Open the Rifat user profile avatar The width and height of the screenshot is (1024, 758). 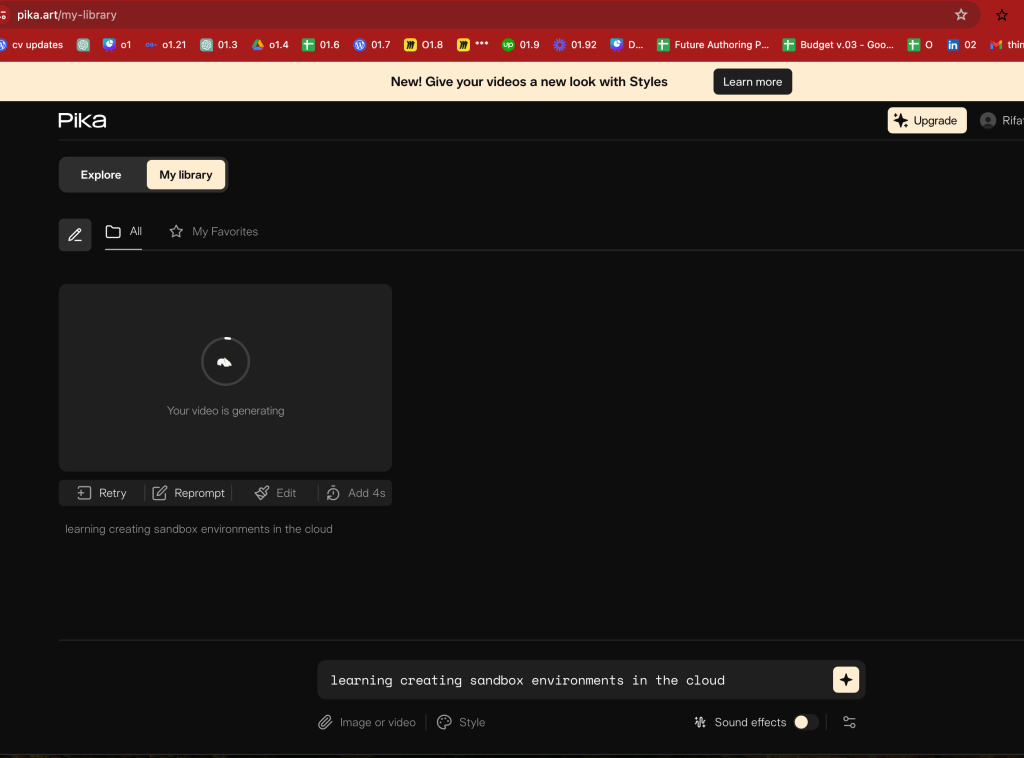(988, 120)
